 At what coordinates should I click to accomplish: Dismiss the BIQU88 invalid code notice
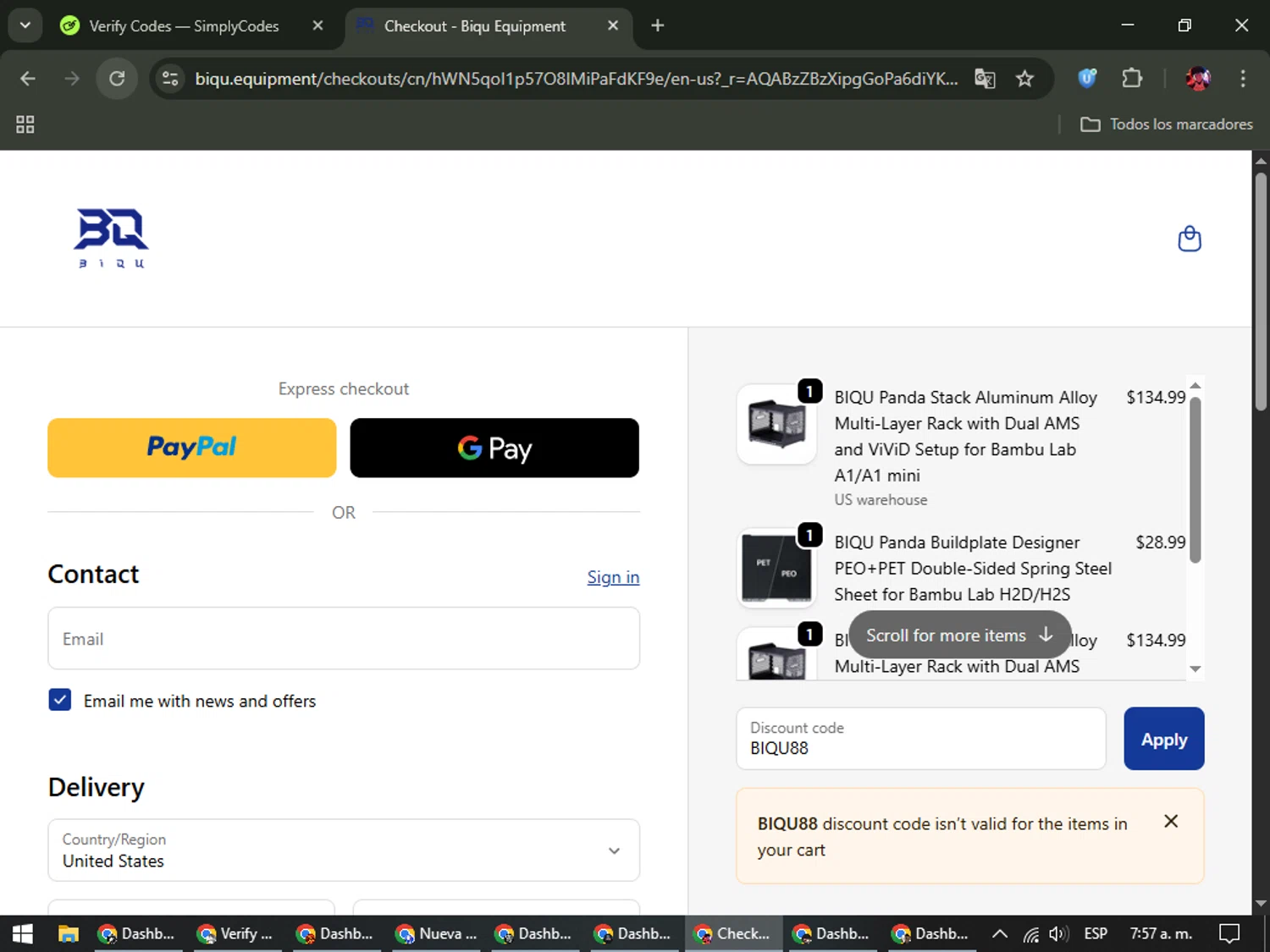(1171, 821)
